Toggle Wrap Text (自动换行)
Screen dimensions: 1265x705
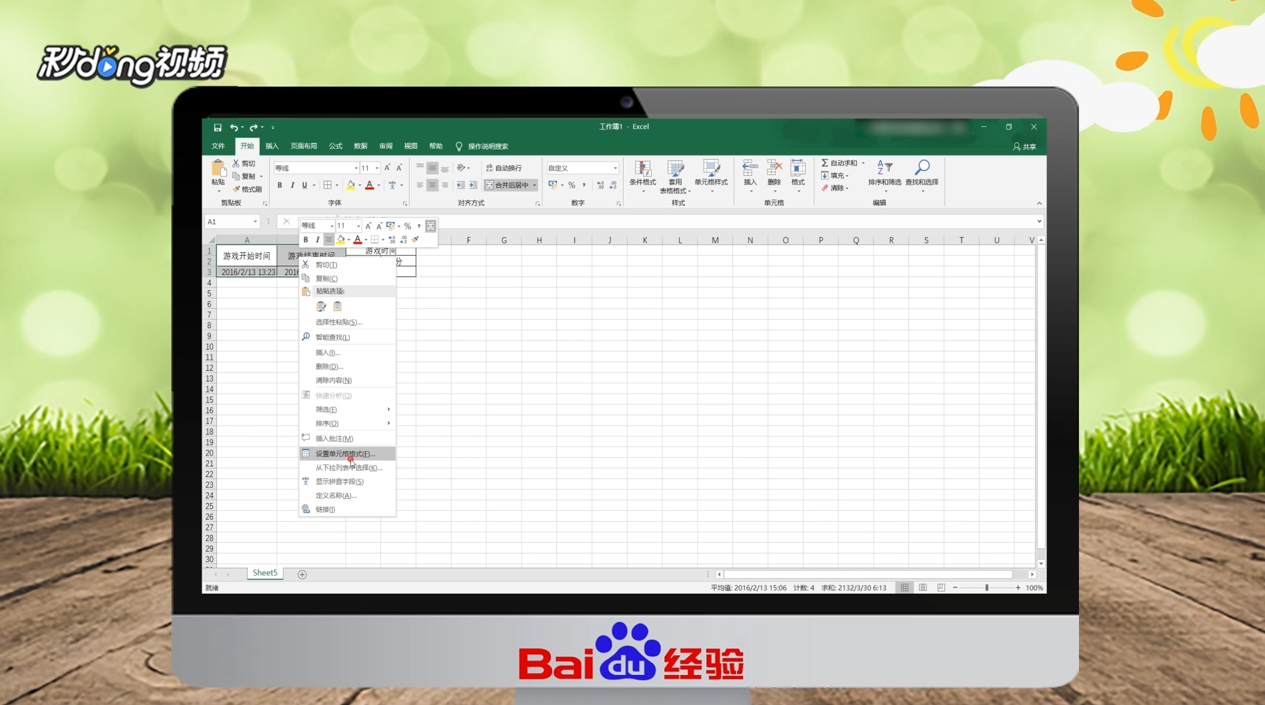[x=504, y=168]
